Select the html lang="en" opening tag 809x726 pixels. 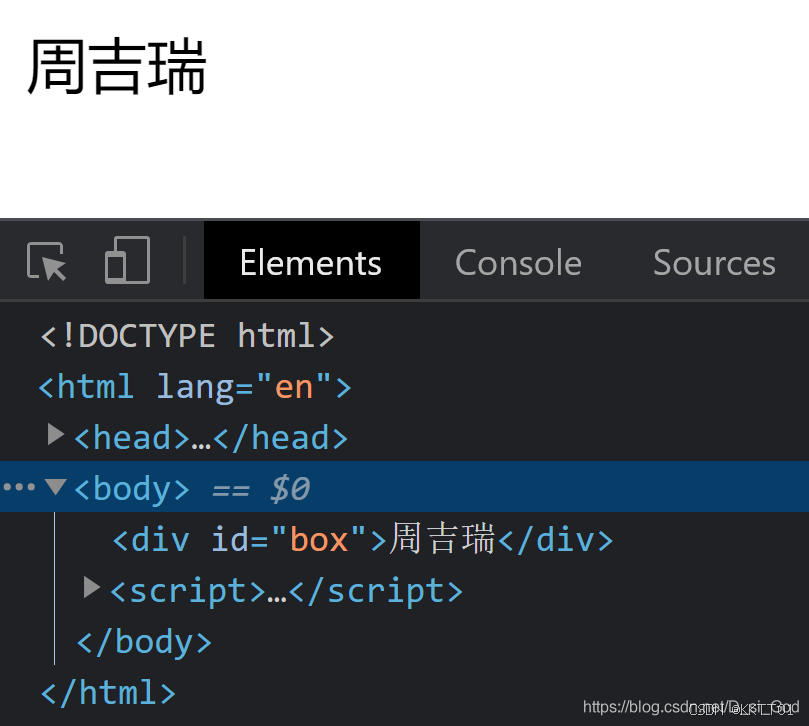point(195,387)
